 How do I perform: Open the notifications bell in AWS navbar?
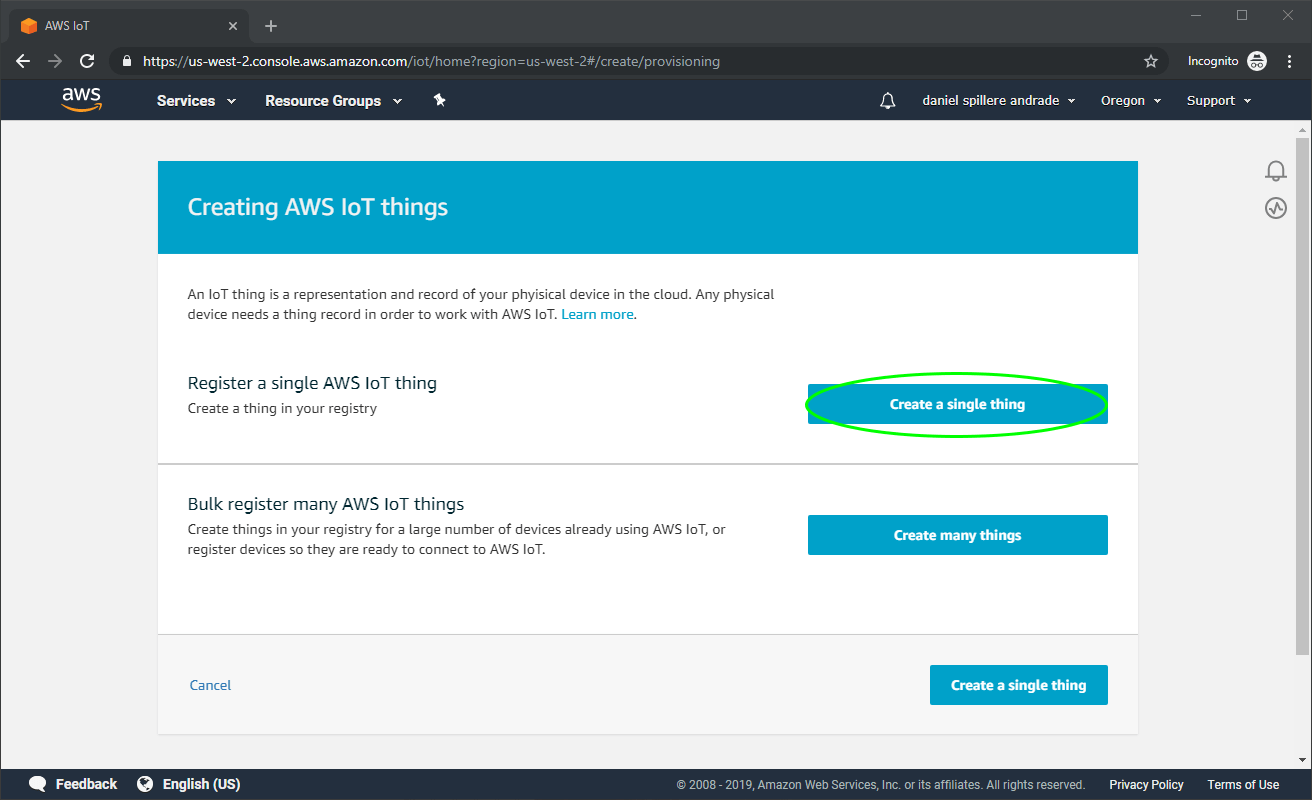coord(887,101)
